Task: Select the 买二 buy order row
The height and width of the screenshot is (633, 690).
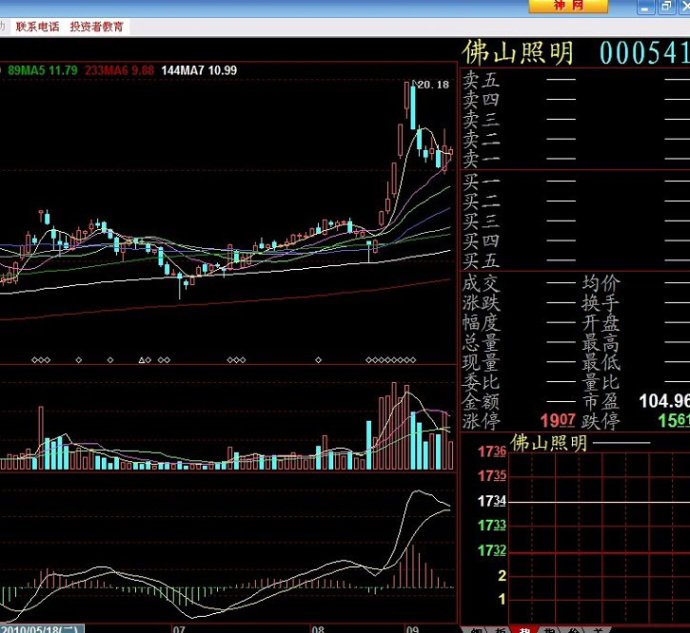Action: click(575, 201)
